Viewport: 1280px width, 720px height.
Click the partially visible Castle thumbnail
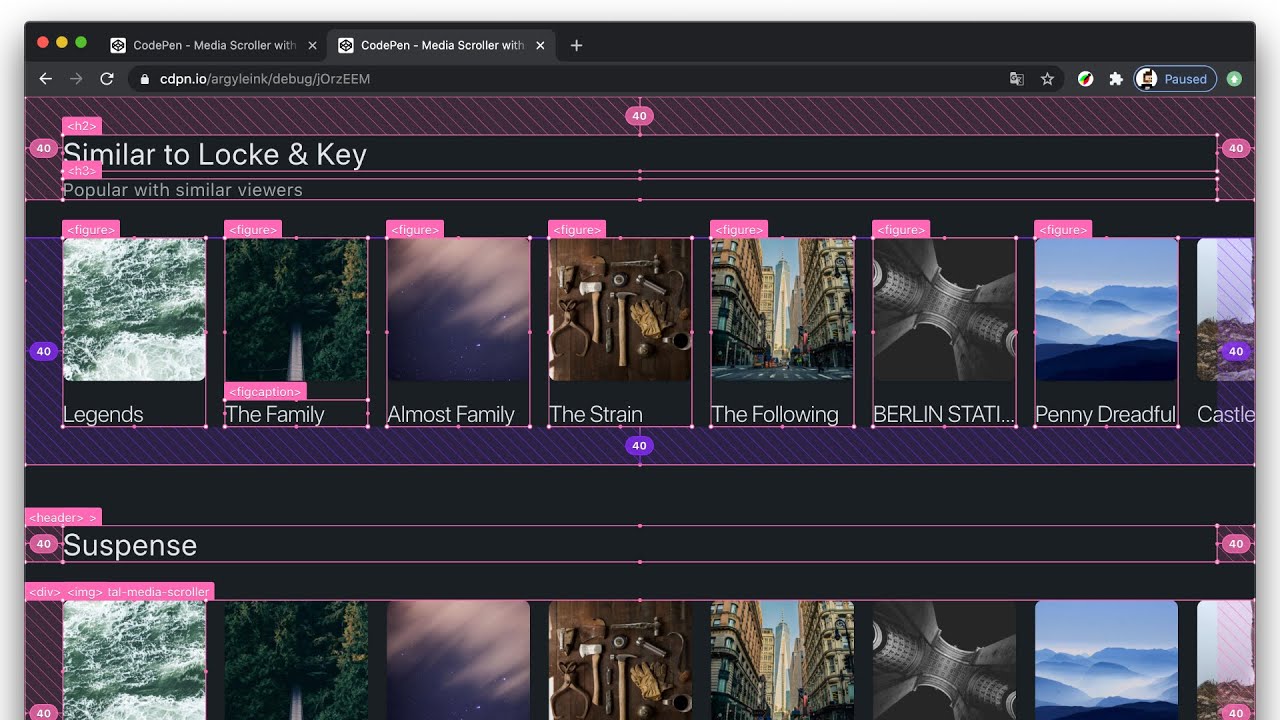tap(1225, 309)
